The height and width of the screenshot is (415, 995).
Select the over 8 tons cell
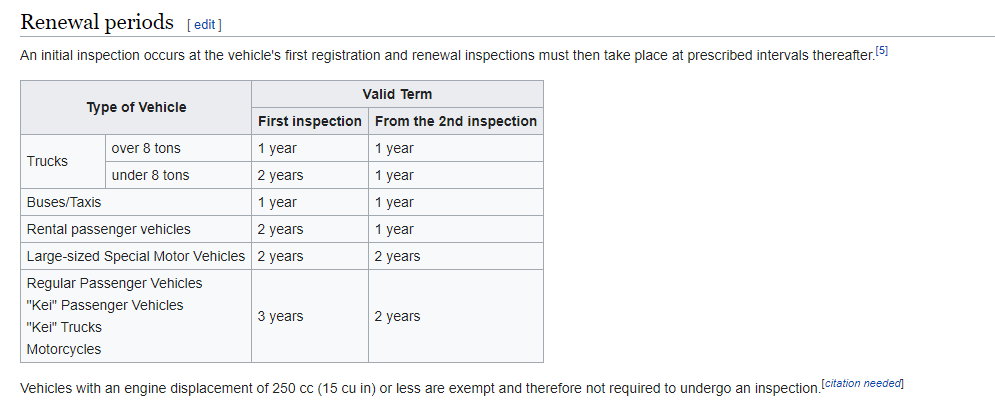(x=146, y=148)
